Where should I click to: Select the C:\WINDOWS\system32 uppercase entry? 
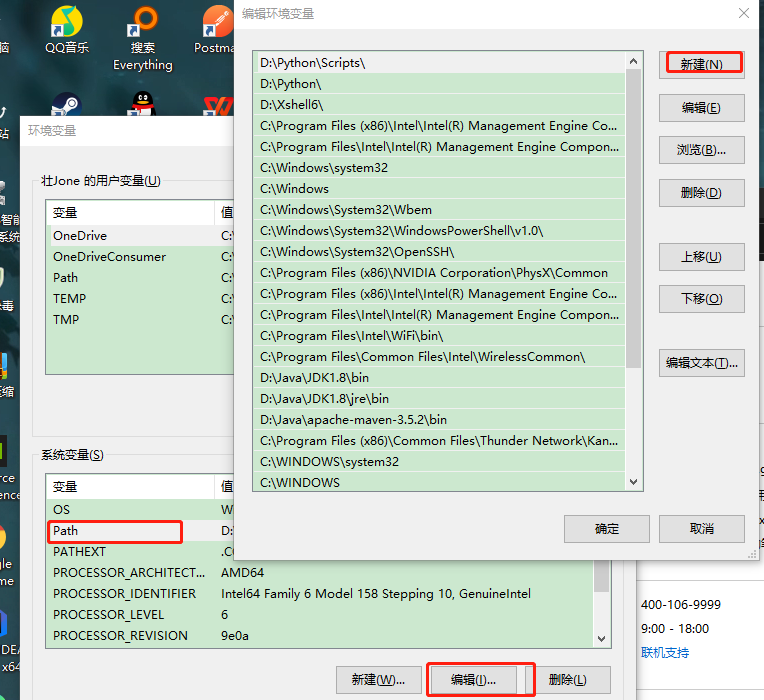click(x=439, y=462)
